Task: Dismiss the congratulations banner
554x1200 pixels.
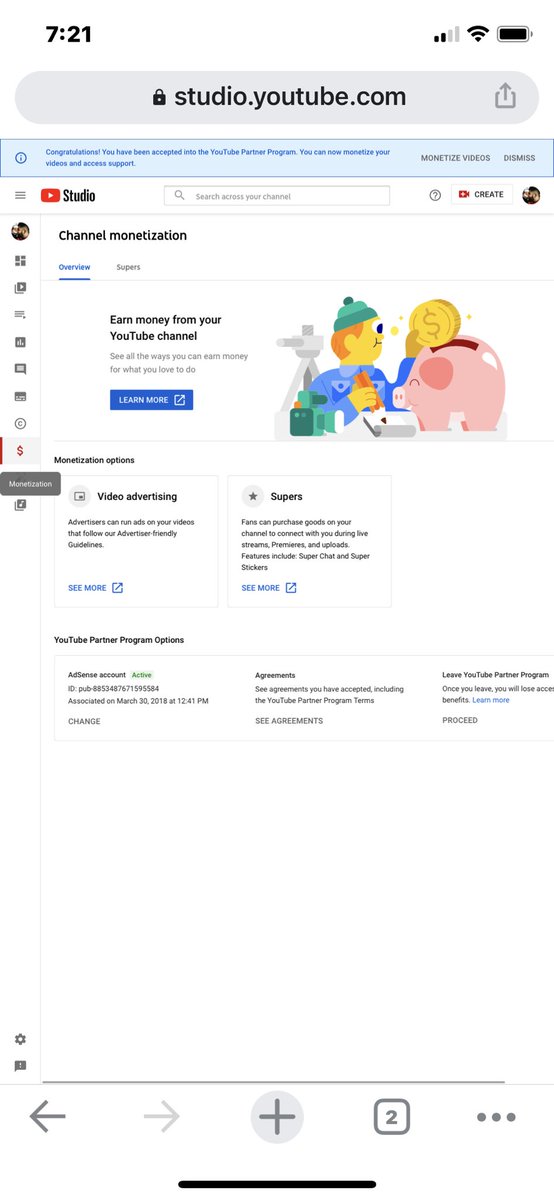Action: tap(519, 158)
